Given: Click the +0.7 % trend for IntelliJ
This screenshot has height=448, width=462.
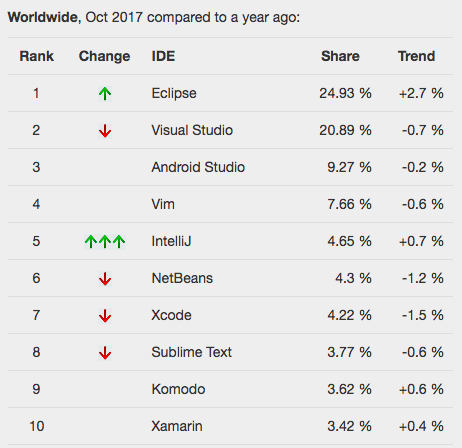Looking at the screenshot, I should click(421, 241).
